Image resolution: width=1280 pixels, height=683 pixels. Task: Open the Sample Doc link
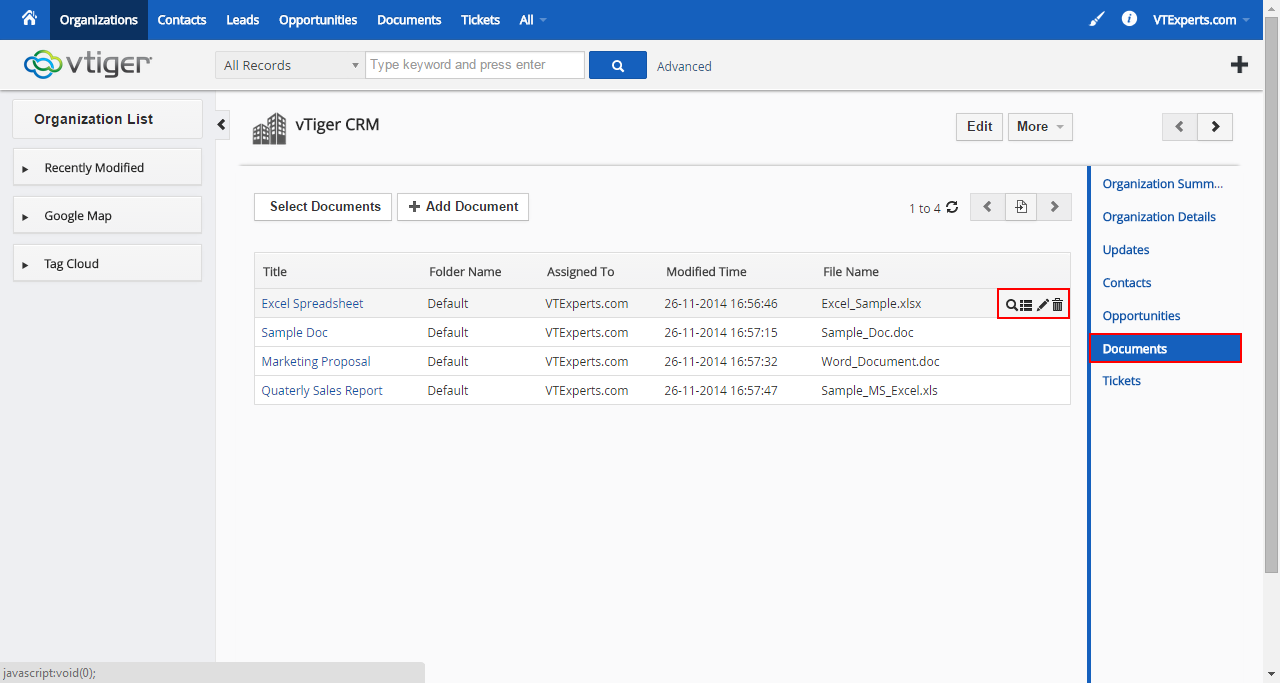(x=295, y=332)
